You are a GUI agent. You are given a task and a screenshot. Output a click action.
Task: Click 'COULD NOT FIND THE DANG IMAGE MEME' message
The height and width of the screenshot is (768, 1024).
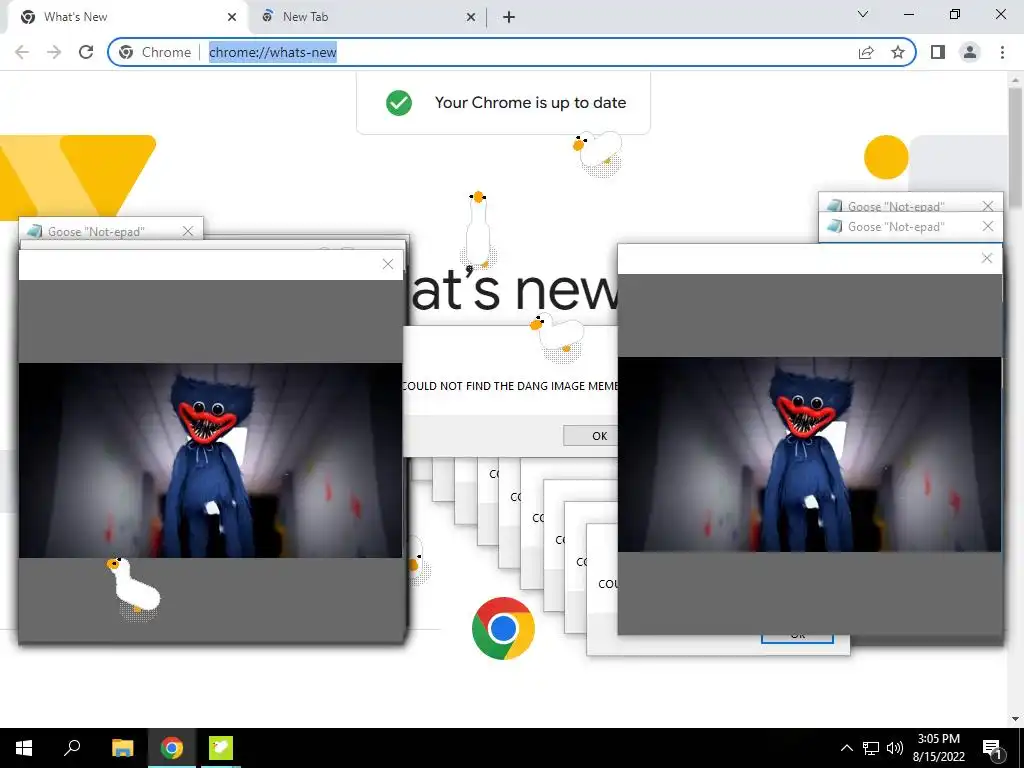coord(509,386)
